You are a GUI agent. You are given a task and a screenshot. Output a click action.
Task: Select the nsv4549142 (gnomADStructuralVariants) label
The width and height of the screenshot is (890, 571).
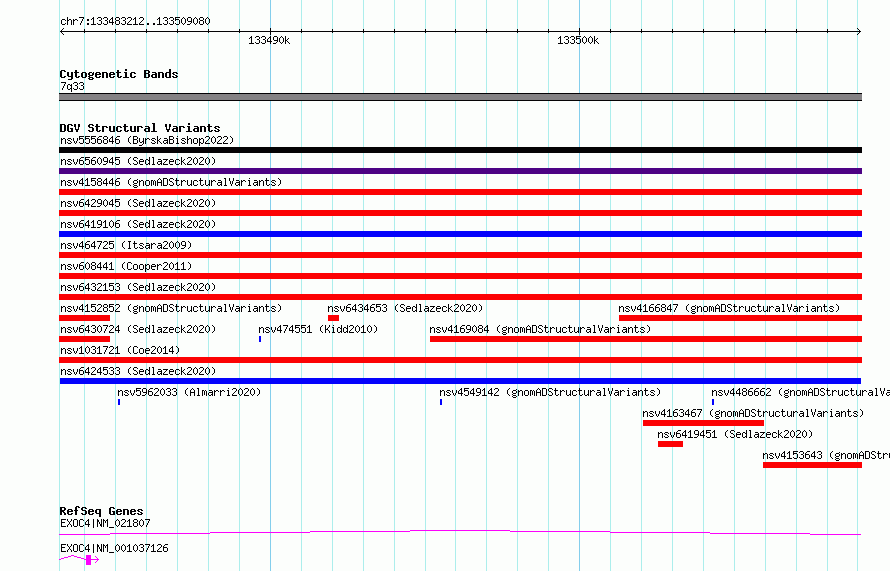coord(550,392)
